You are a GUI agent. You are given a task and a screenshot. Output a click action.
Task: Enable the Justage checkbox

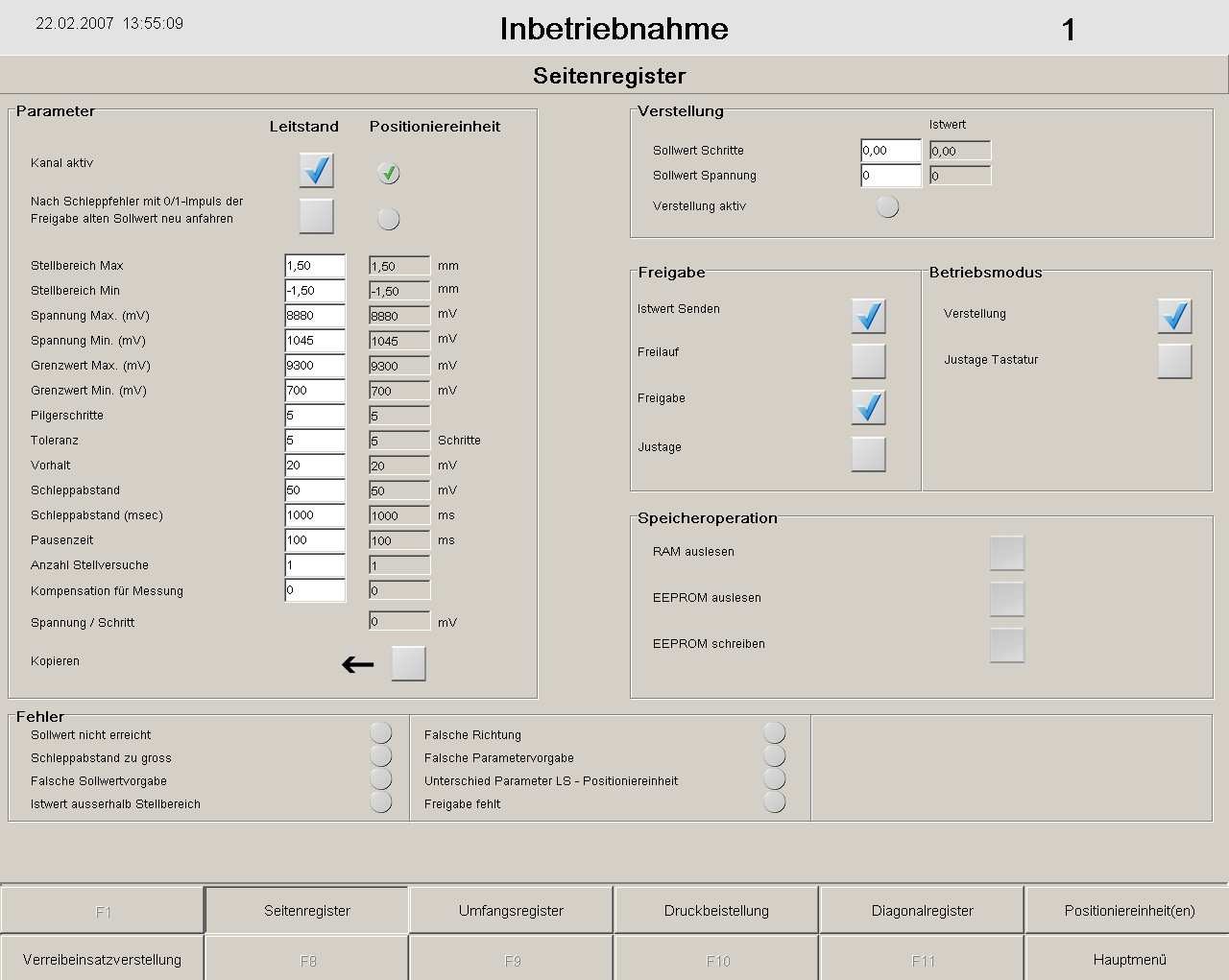[868, 454]
